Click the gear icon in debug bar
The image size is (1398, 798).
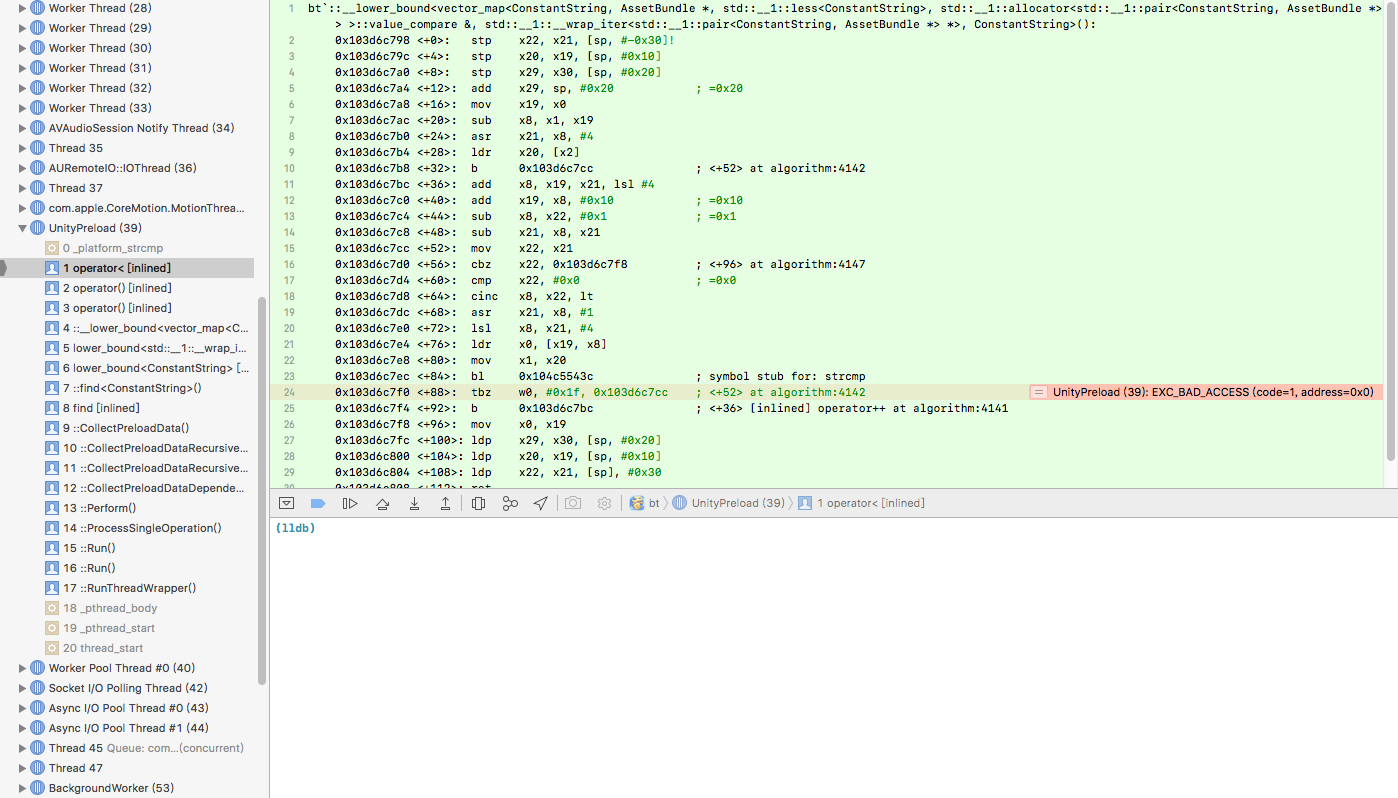coord(604,503)
